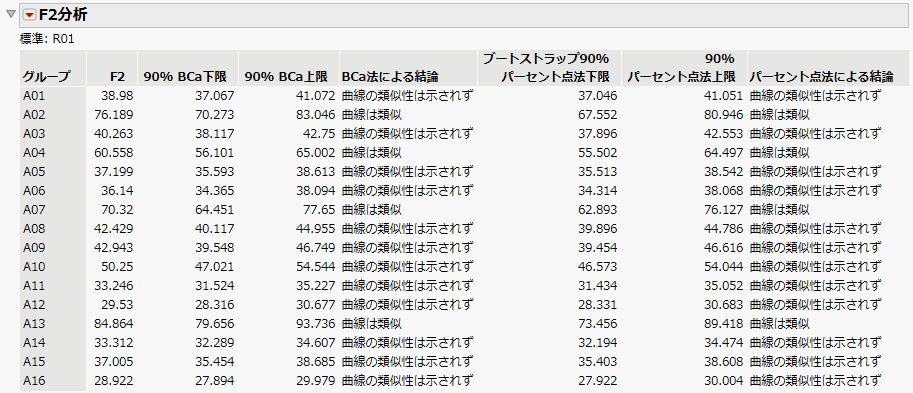
Task: Select the 標準: R01 label
Action: coord(47,39)
